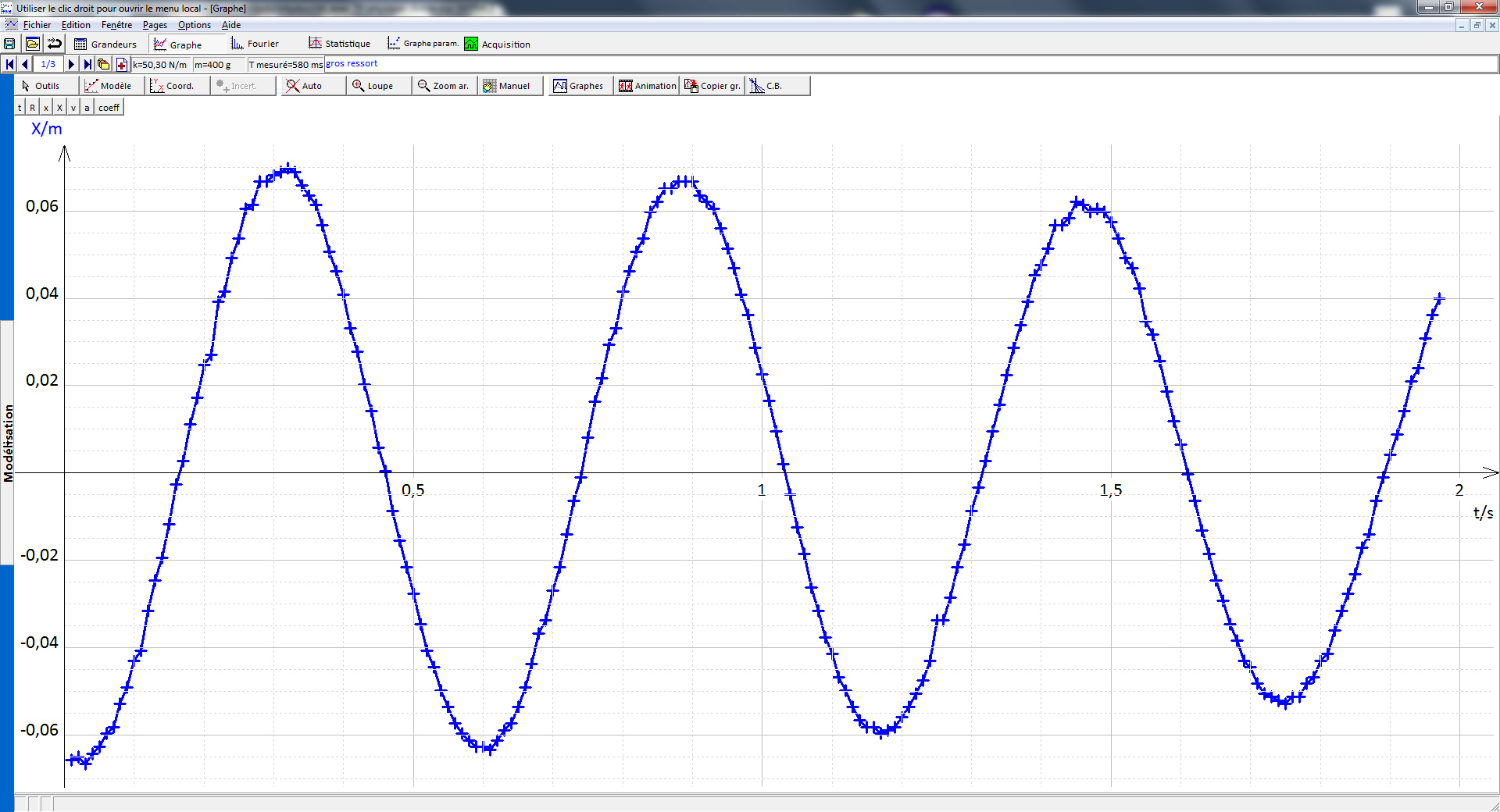Open the Graphe param. view
Image resolution: width=1500 pixels, height=812 pixels.
click(x=423, y=44)
